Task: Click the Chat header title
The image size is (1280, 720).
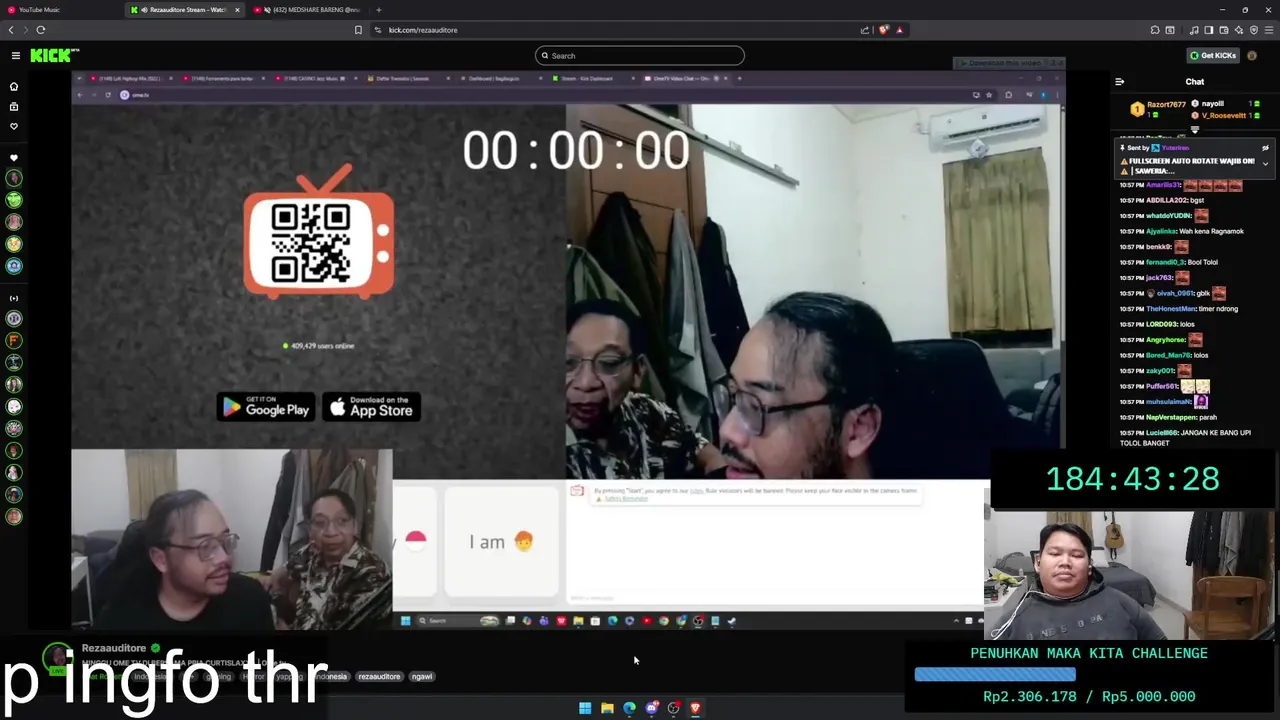Action: tap(1195, 82)
